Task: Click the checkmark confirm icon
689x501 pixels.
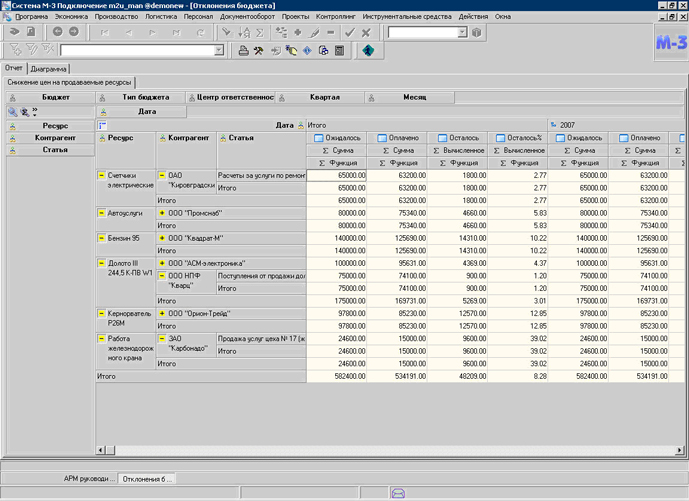Action: (350, 33)
